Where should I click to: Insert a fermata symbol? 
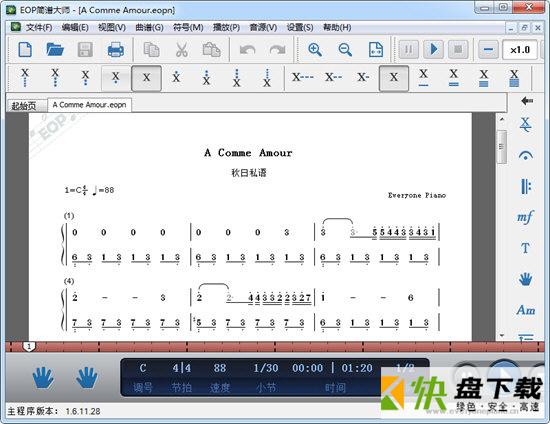coord(525,155)
